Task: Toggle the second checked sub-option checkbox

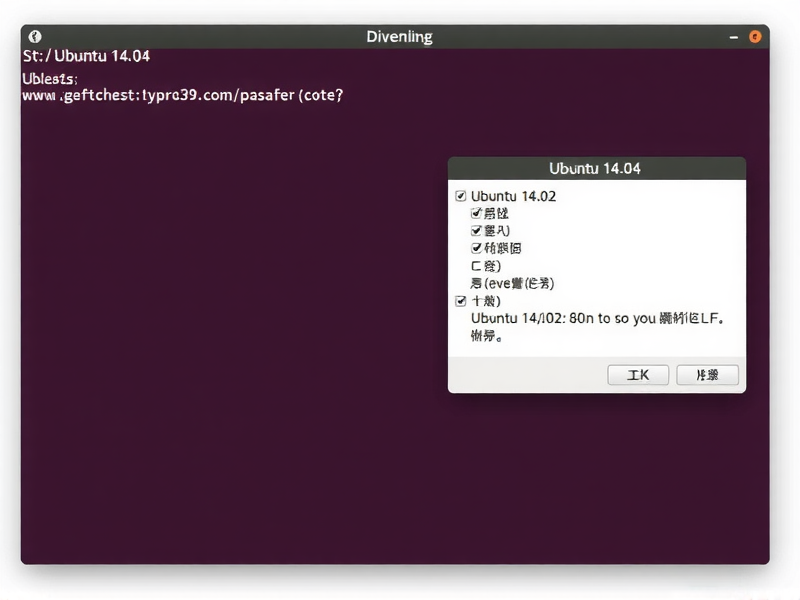Action: [477, 230]
